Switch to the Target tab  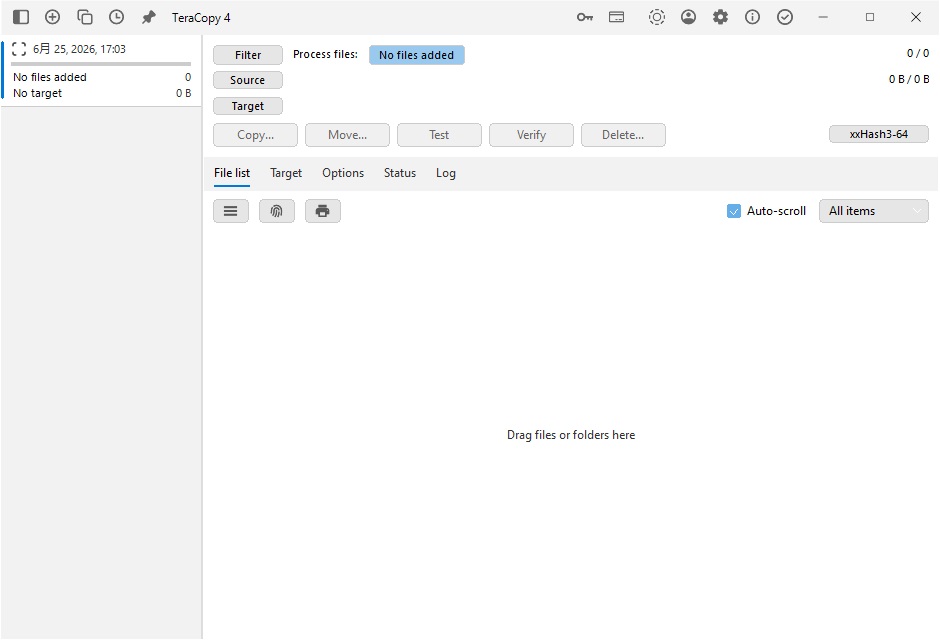(286, 173)
